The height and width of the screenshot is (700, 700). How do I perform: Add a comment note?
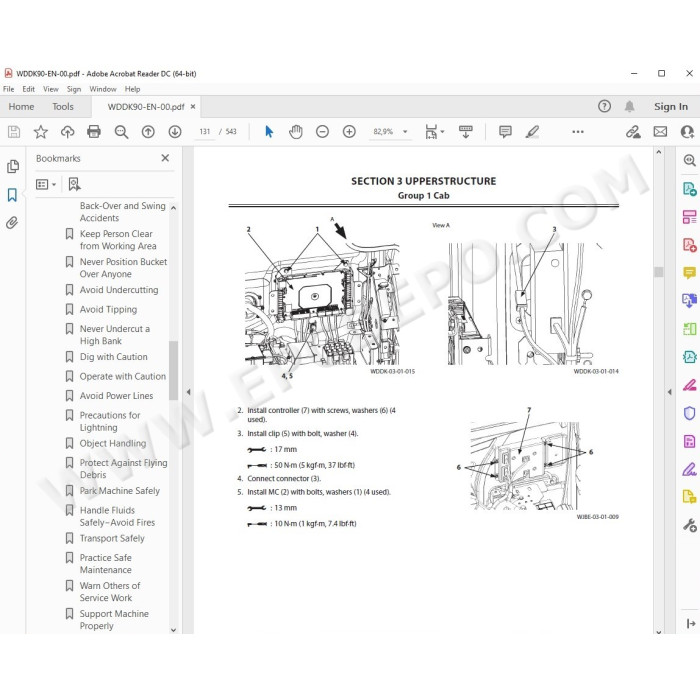505,132
